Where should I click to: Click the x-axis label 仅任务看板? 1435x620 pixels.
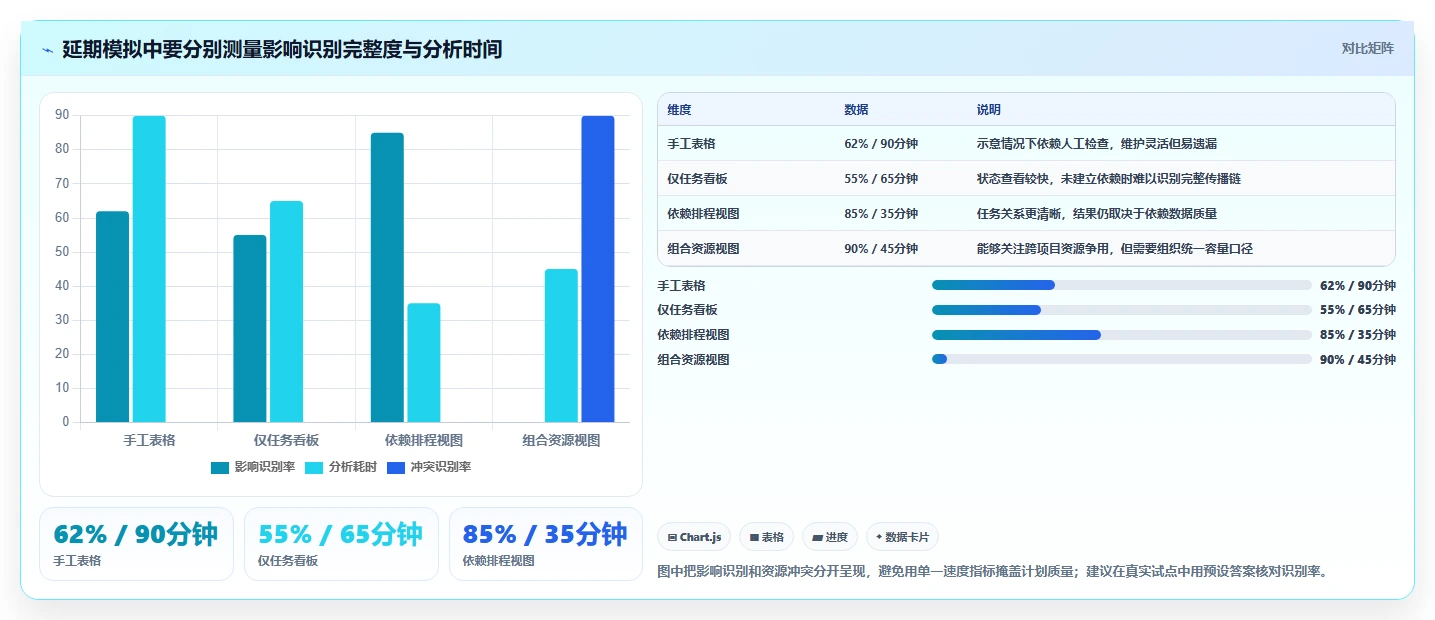pos(286,440)
